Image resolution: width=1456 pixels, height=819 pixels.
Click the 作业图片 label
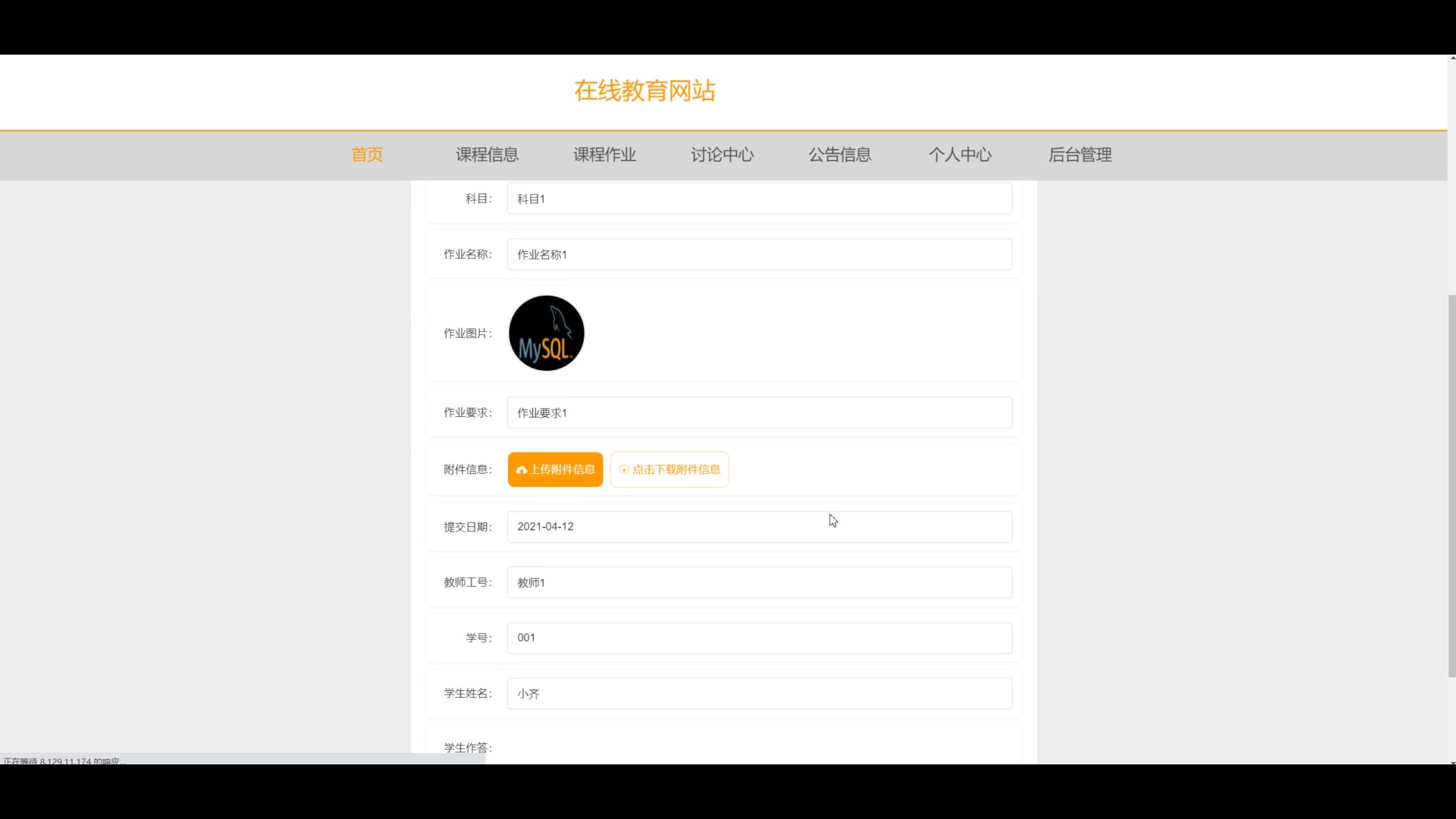tap(468, 333)
